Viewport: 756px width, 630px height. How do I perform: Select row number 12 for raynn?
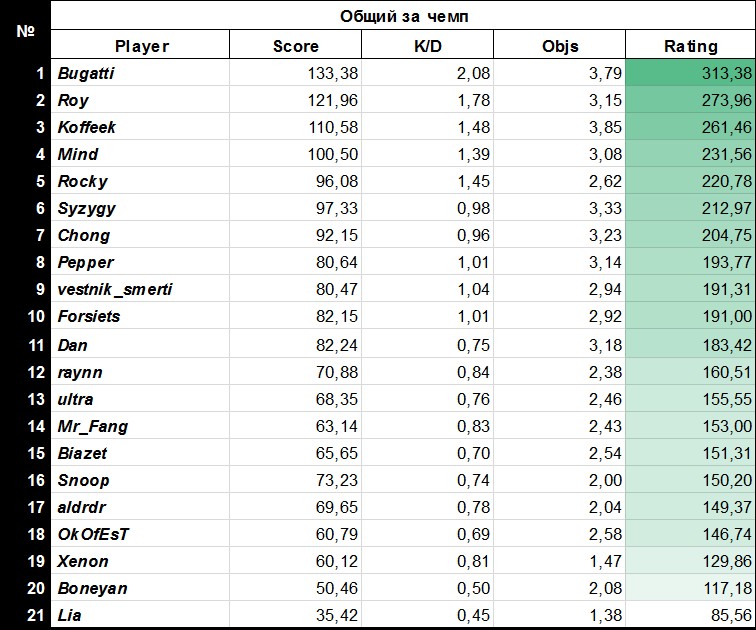[36, 372]
